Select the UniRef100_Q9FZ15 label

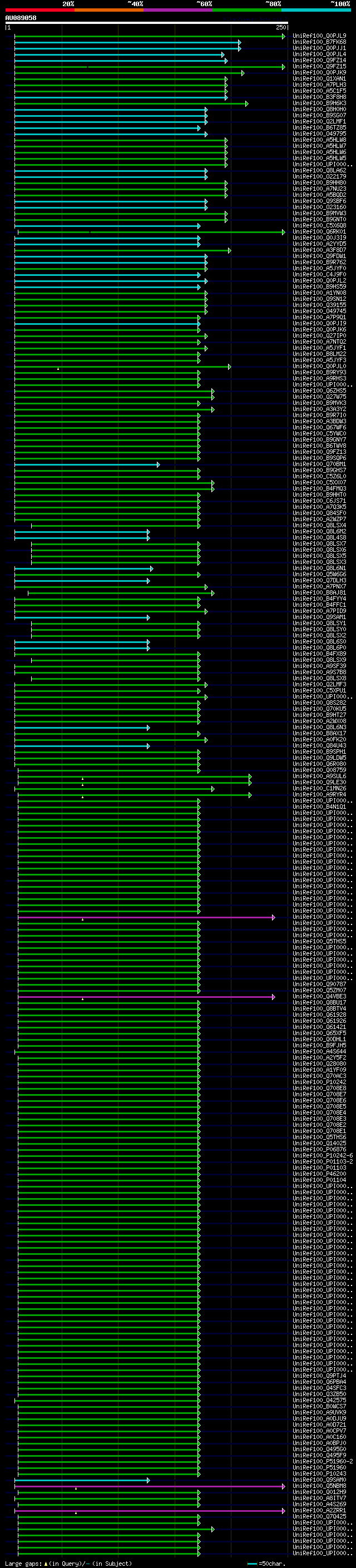coord(319,66)
